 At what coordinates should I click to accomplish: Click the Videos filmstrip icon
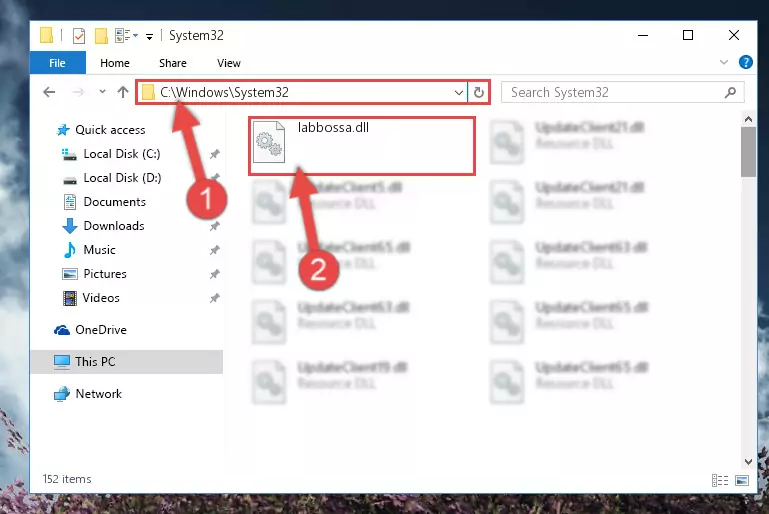[70, 298]
